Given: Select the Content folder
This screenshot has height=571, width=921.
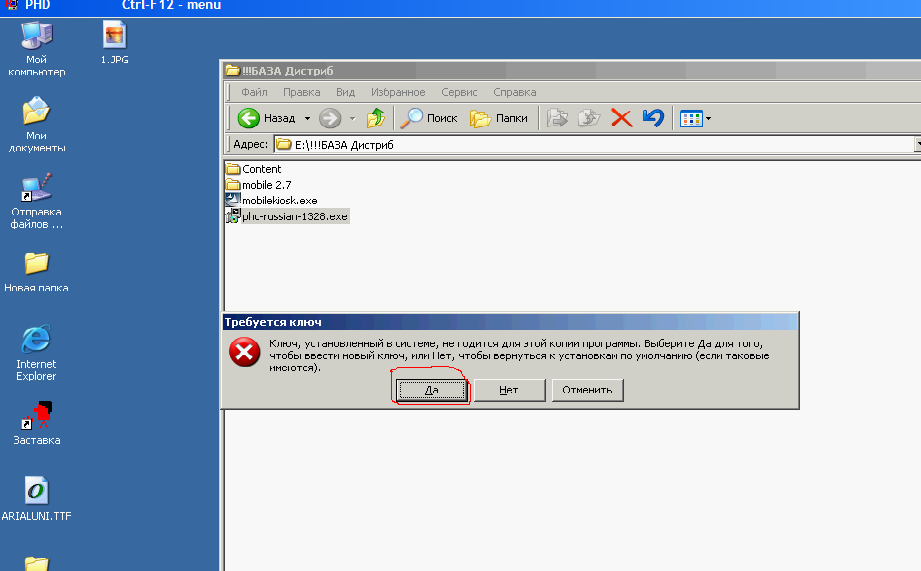Looking at the screenshot, I should pyautogui.click(x=254, y=169).
